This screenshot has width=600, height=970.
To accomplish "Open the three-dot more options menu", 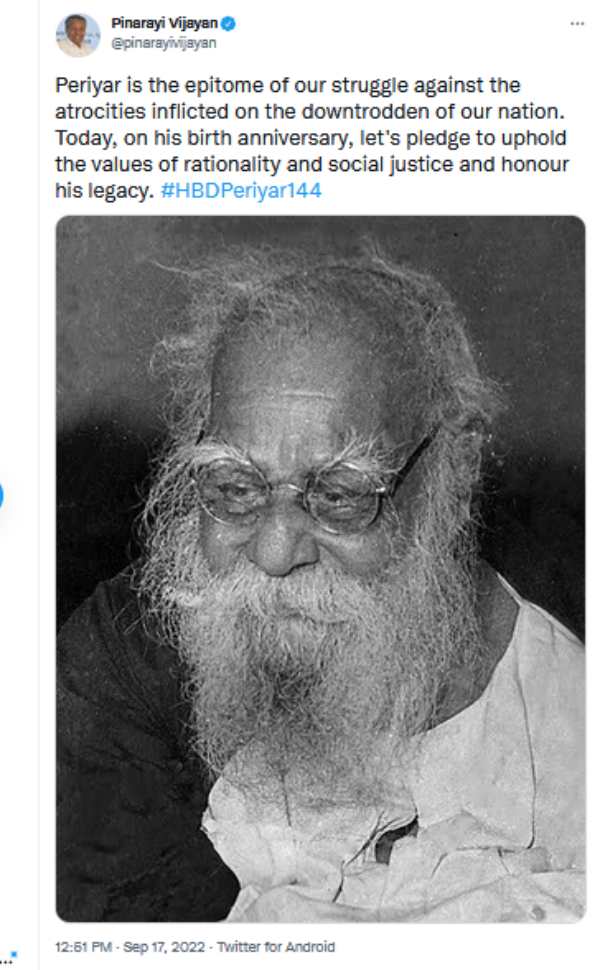I will pos(576,24).
